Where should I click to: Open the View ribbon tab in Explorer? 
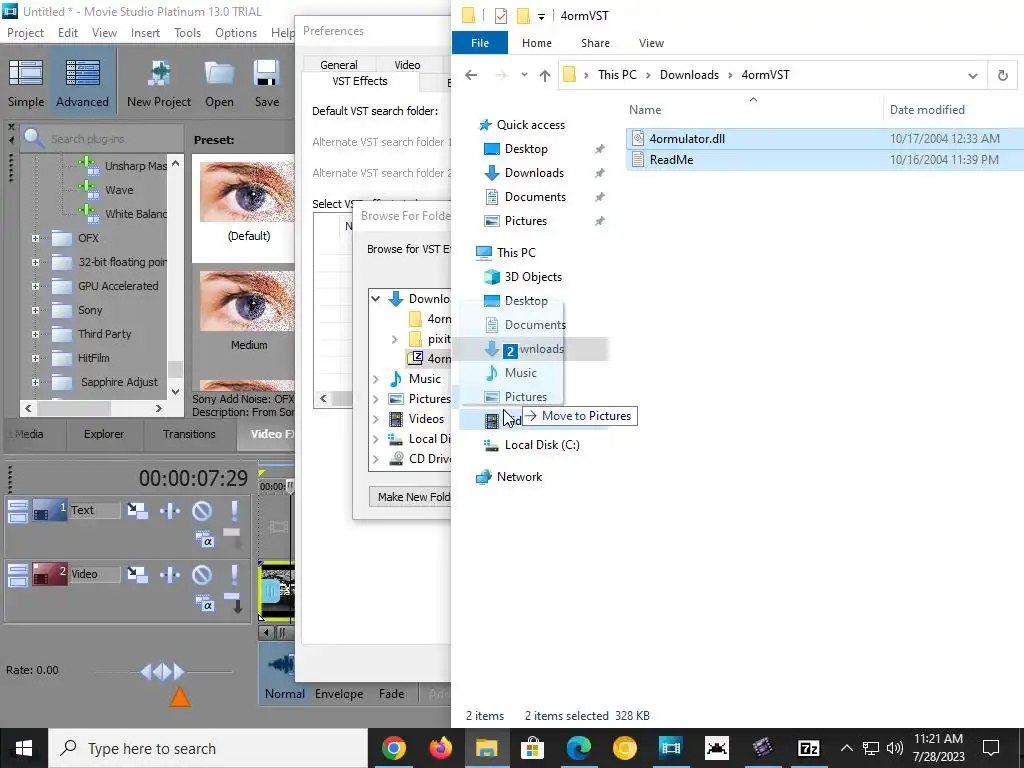point(651,43)
